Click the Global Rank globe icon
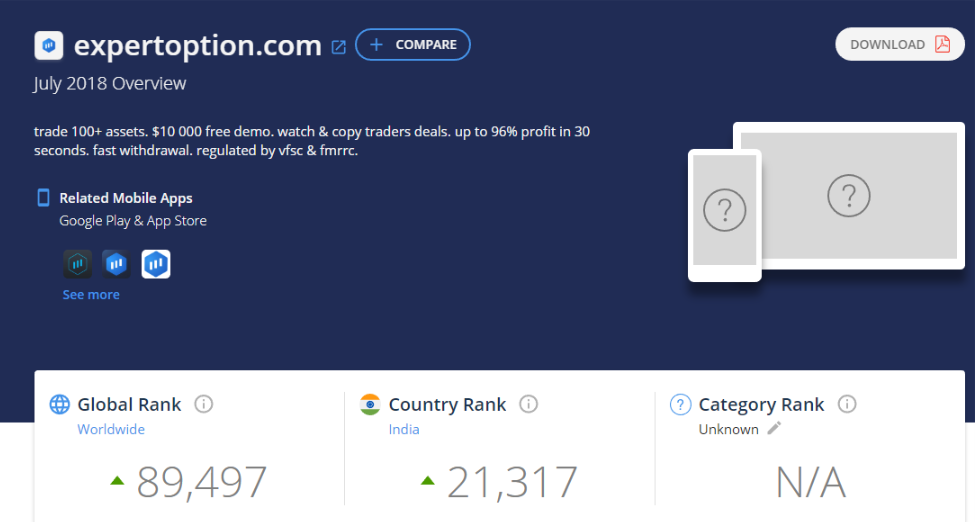This screenshot has width=975, height=522. [x=60, y=404]
